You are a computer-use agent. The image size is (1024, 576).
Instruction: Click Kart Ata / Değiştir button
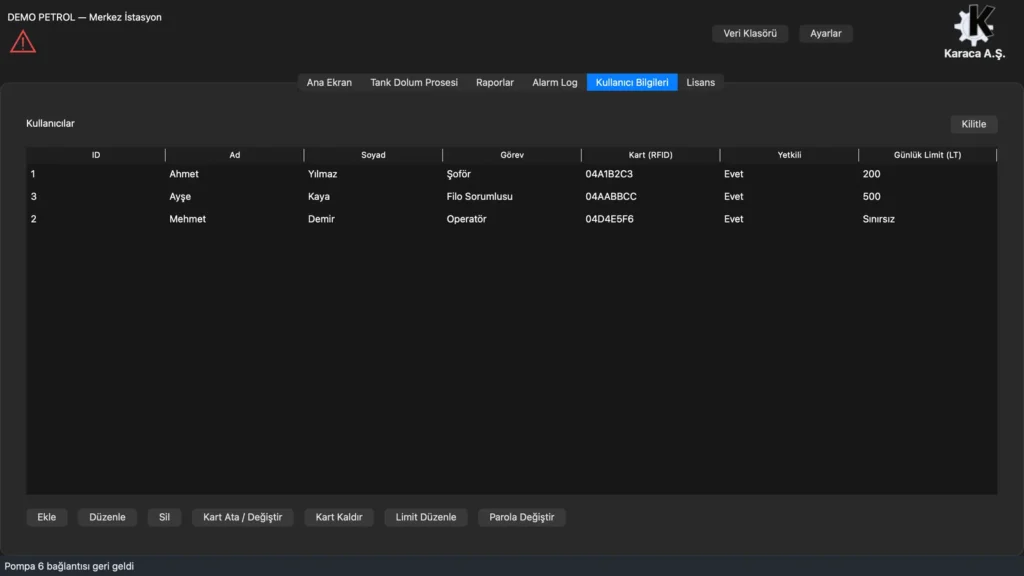242,517
